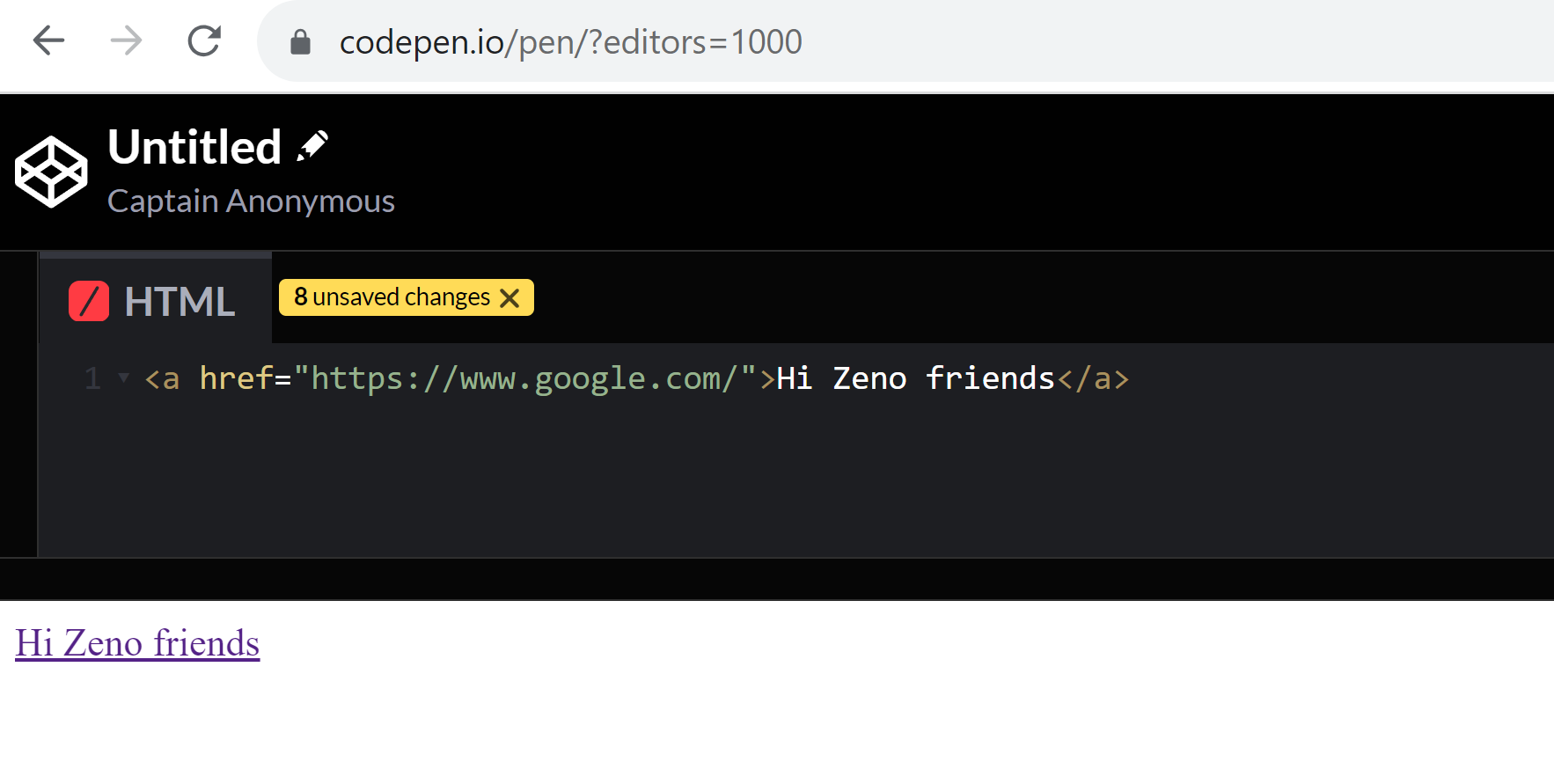Image resolution: width=1554 pixels, height=784 pixels.
Task: Select the HTML editor tab
Action: point(180,302)
